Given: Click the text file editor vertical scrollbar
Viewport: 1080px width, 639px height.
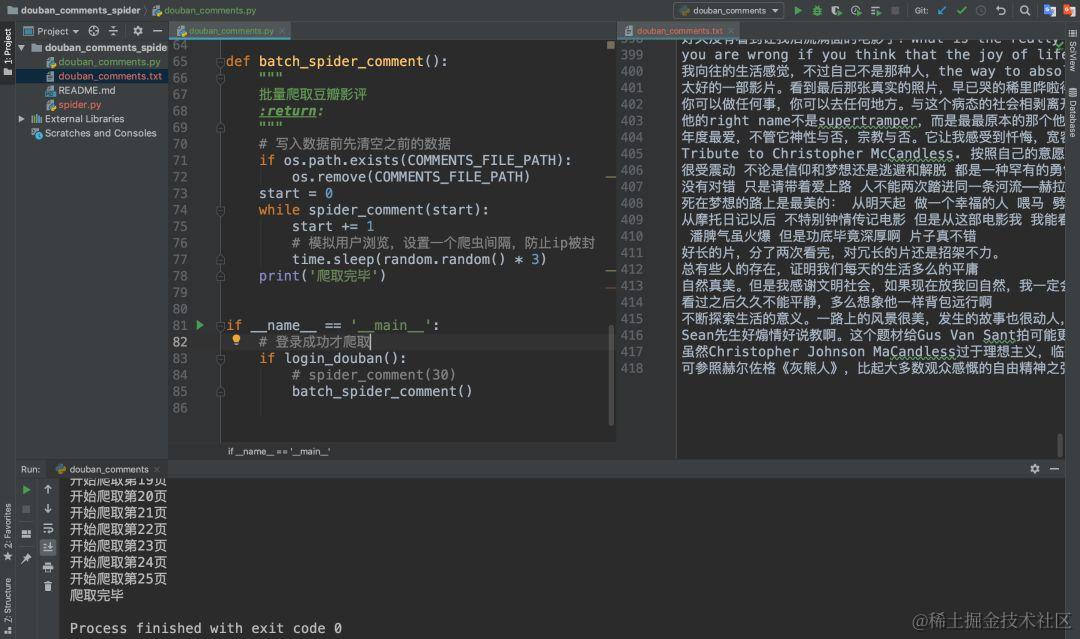Looking at the screenshot, I should point(1059,444).
